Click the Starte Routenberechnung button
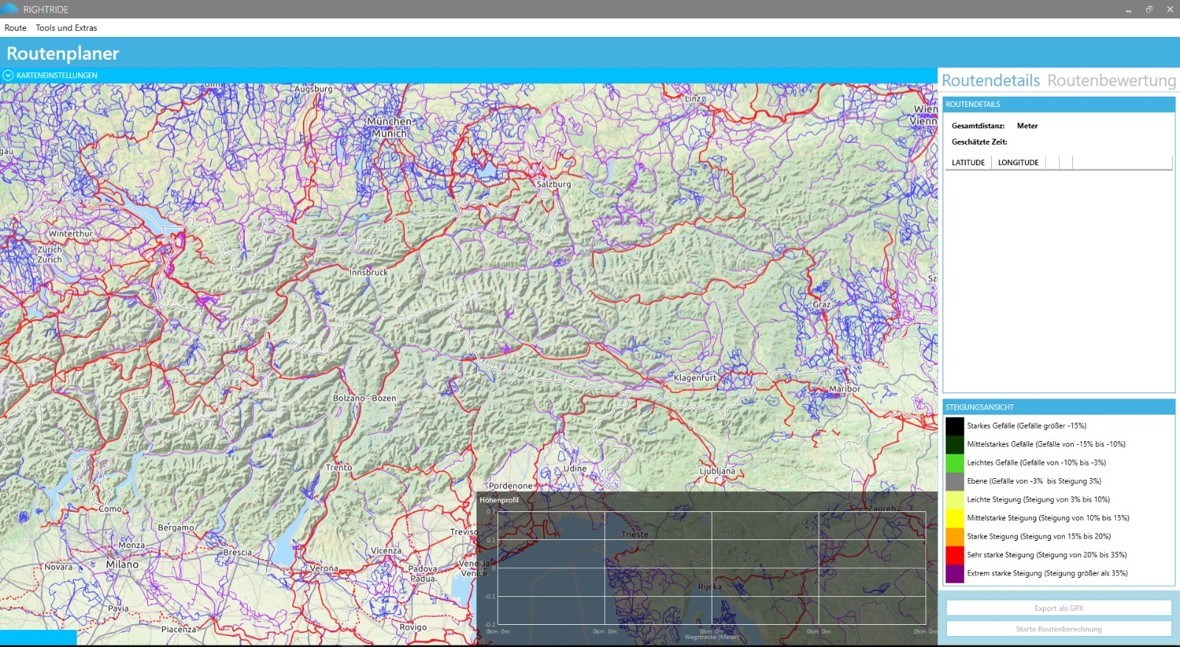 (1059, 629)
